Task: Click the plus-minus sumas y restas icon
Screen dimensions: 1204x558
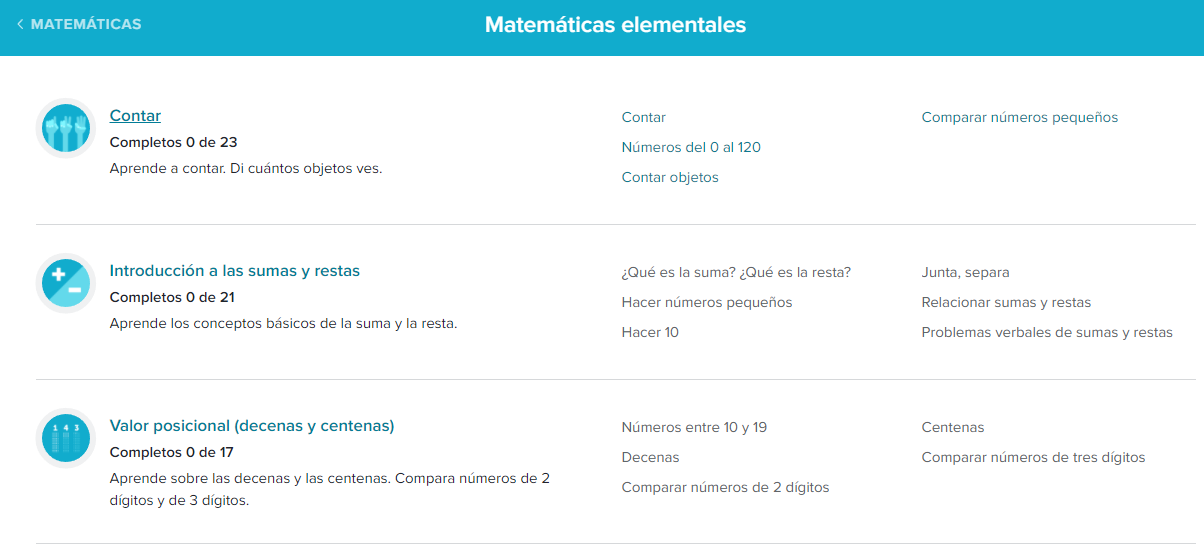Action: tap(66, 283)
